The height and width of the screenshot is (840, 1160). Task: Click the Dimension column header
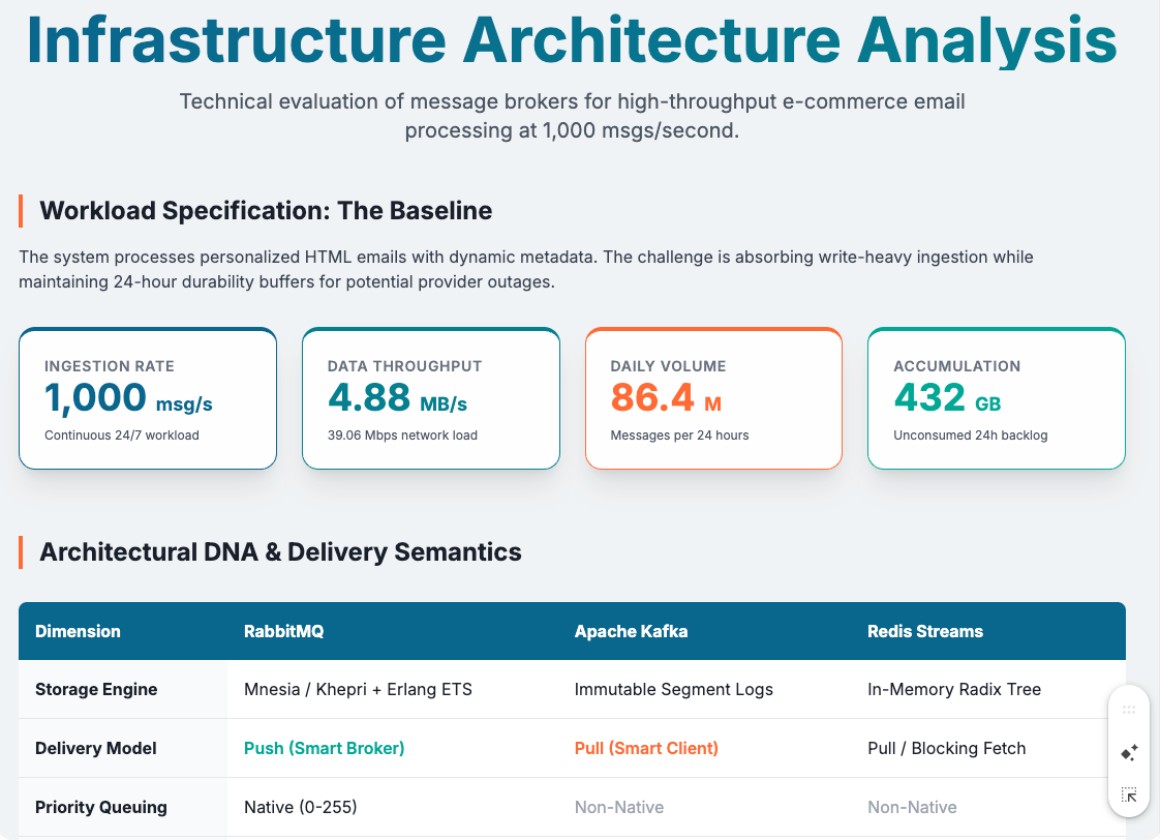point(78,631)
